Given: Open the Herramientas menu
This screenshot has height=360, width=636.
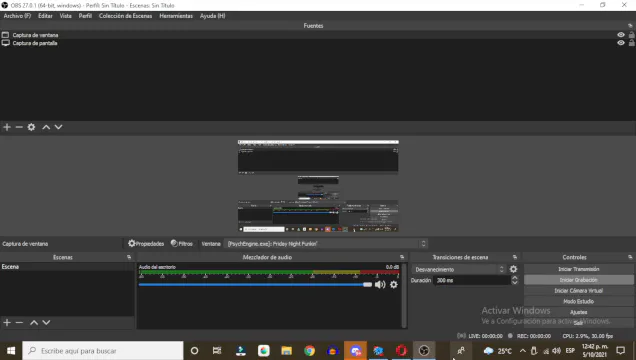Looking at the screenshot, I should click(176, 16).
